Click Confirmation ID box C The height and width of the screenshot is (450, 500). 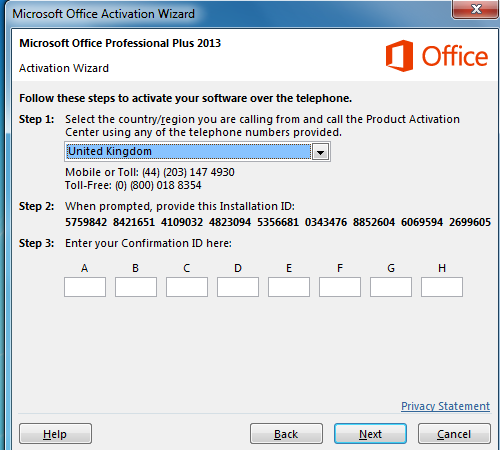(x=187, y=287)
